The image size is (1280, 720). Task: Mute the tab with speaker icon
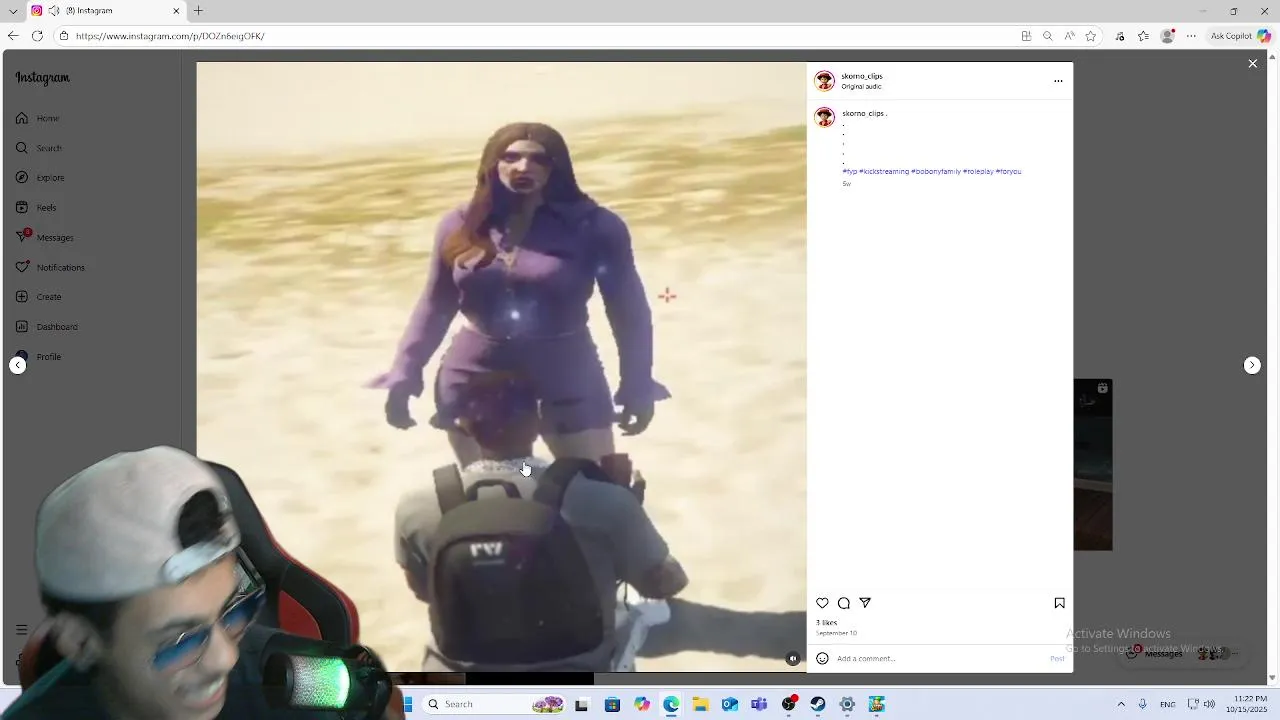pos(53,11)
